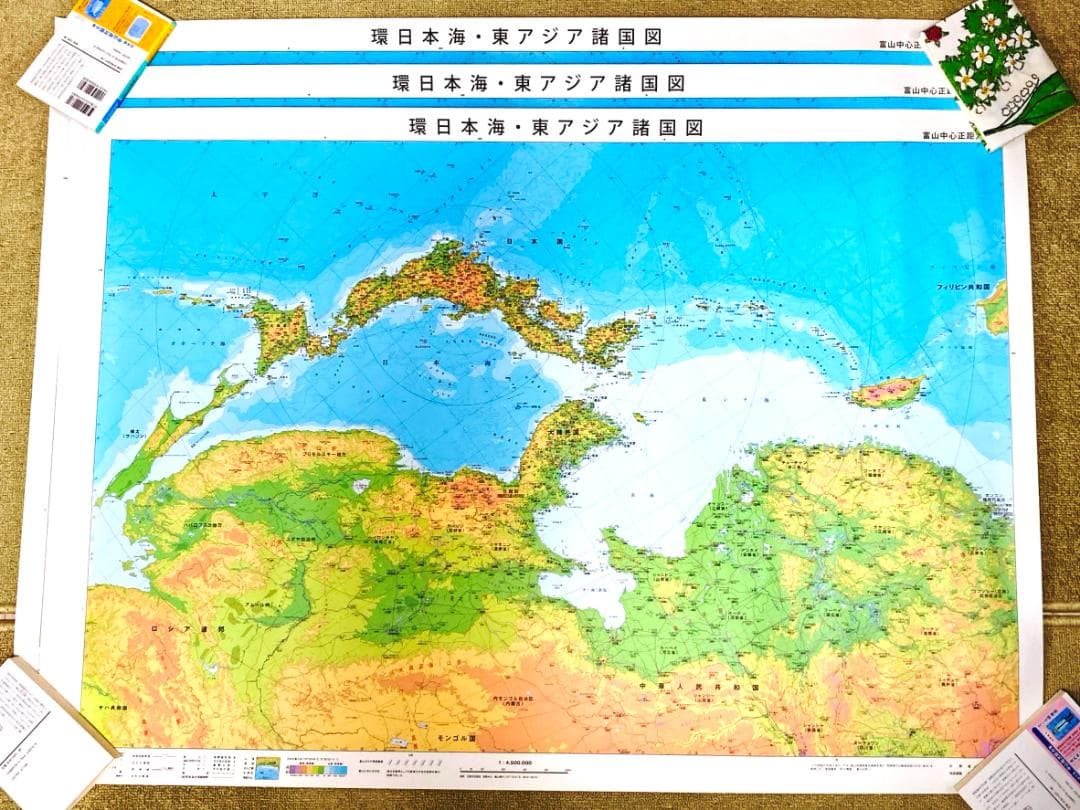Click the small red flower on the top-right card
Image resolution: width=1080 pixels, height=810 pixels.
click(x=936, y=37)
